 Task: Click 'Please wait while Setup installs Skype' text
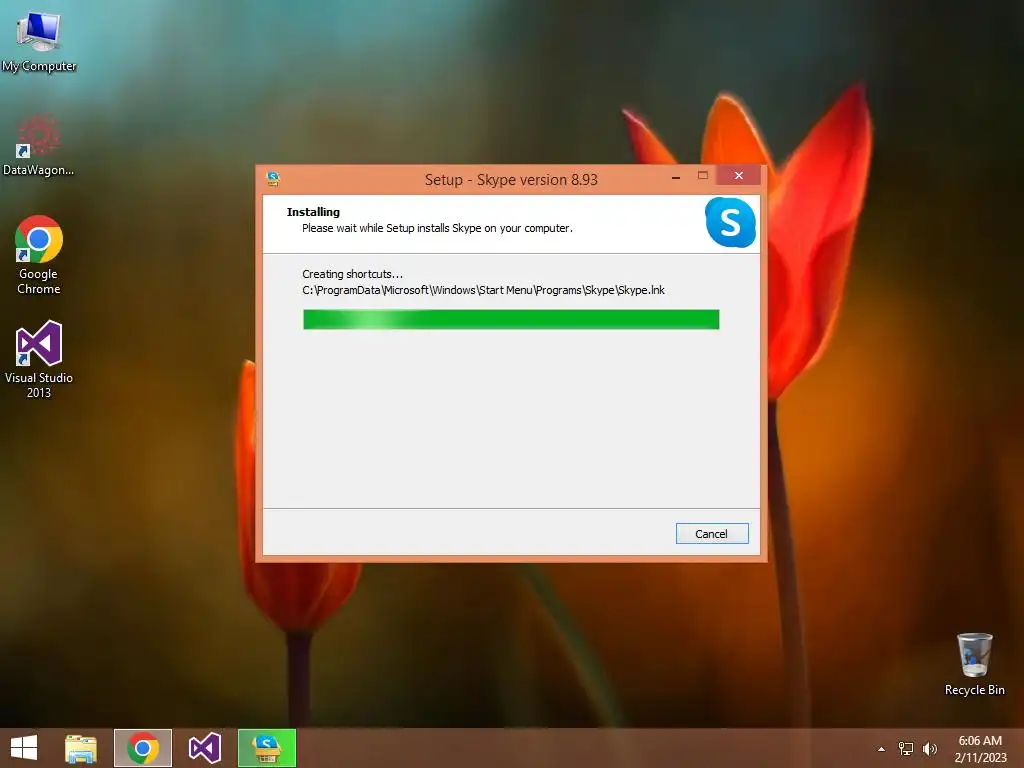437,228
